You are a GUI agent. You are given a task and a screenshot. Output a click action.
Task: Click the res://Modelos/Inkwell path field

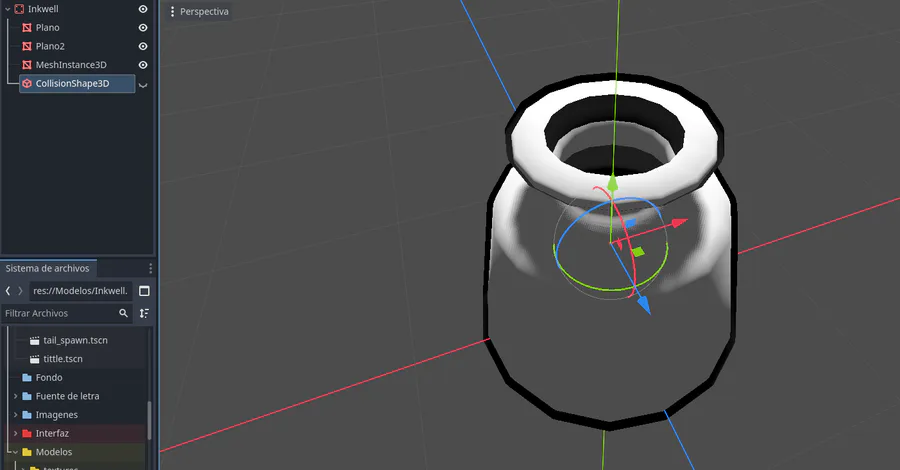tap(80, 291)
